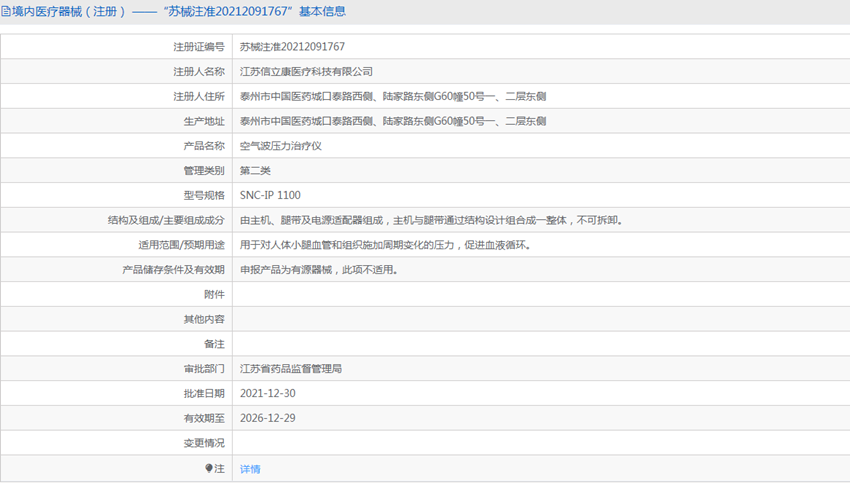Select the 有效期至 label
The image size is (850, 485).
click(x=204, y=419)
